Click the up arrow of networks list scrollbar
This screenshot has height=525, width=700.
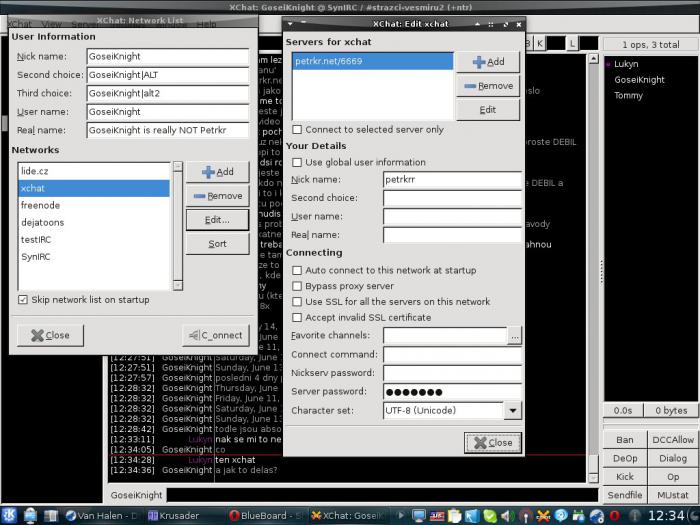(x=178, y=167)
